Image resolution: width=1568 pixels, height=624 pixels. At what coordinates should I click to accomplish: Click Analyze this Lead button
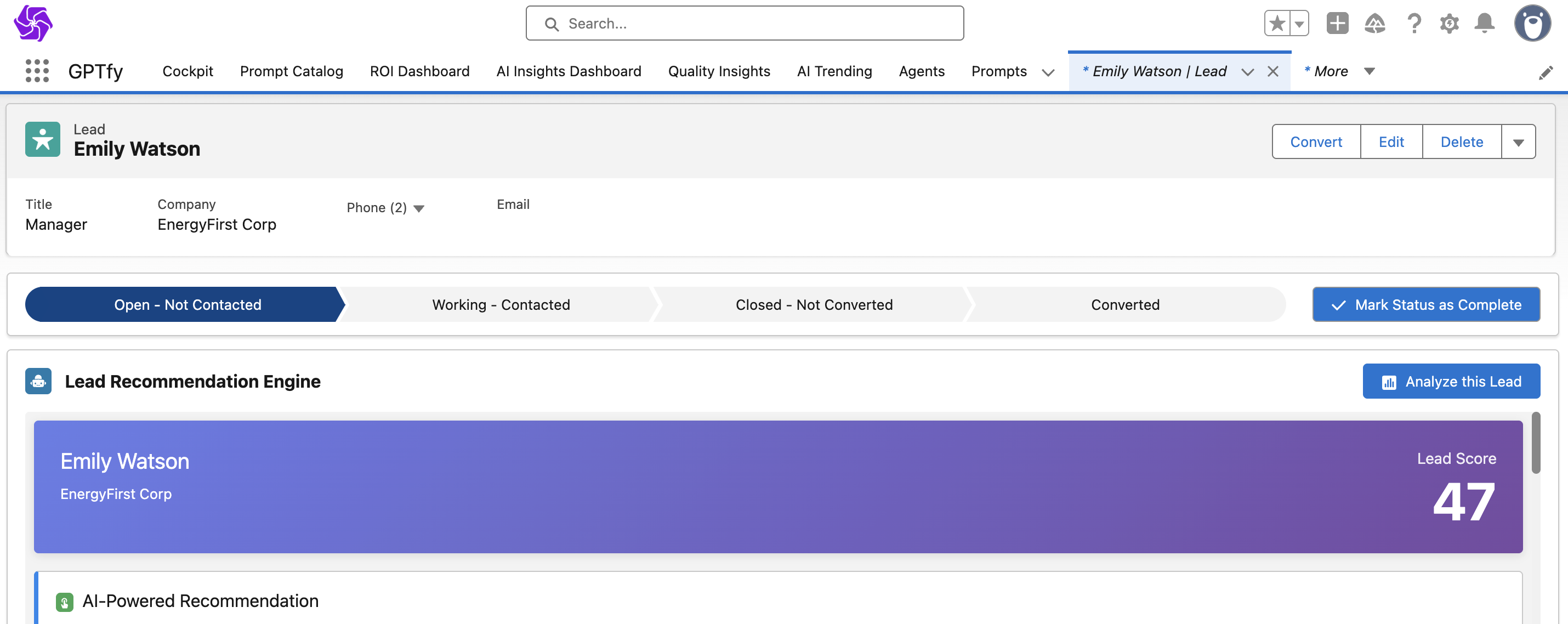click(x=1451, y=381)
